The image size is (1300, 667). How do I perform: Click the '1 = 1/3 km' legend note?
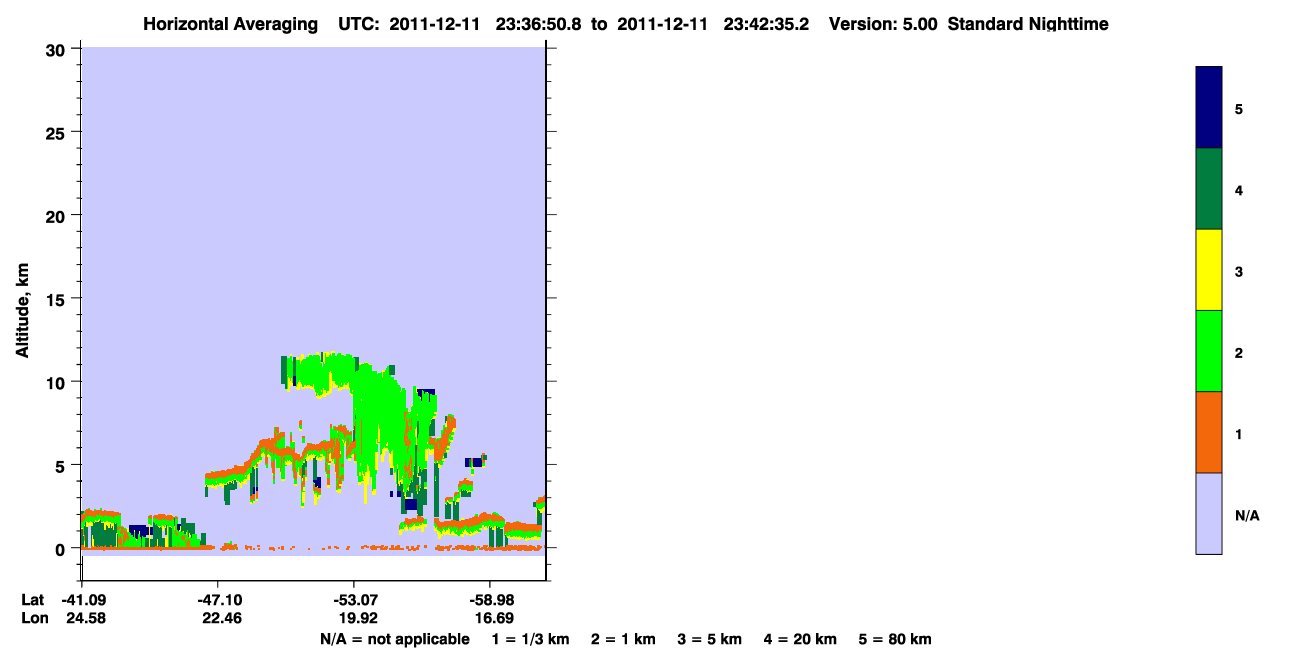click(x=531, y=640)
